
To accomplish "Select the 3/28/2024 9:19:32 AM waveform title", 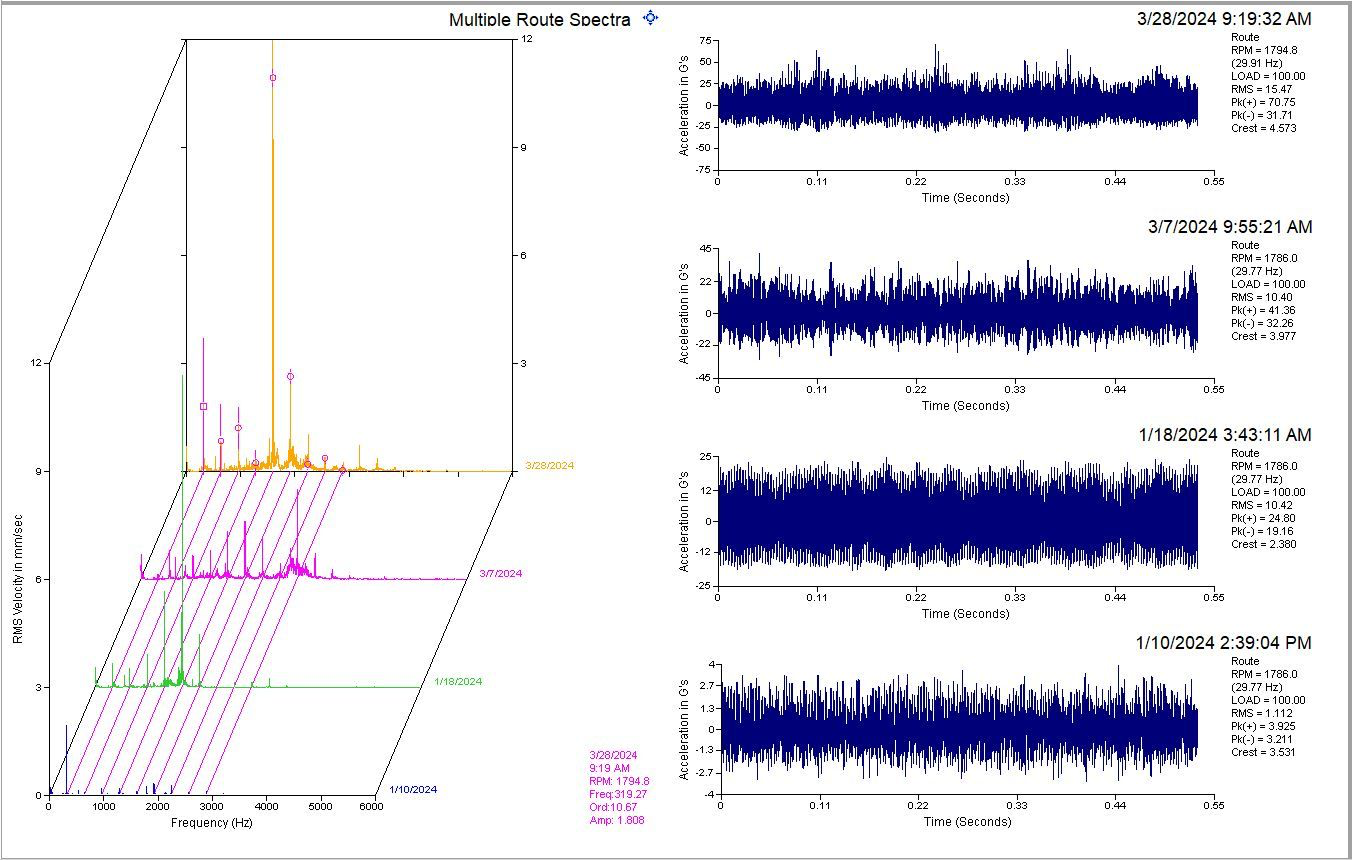I will pos(1224,18).
